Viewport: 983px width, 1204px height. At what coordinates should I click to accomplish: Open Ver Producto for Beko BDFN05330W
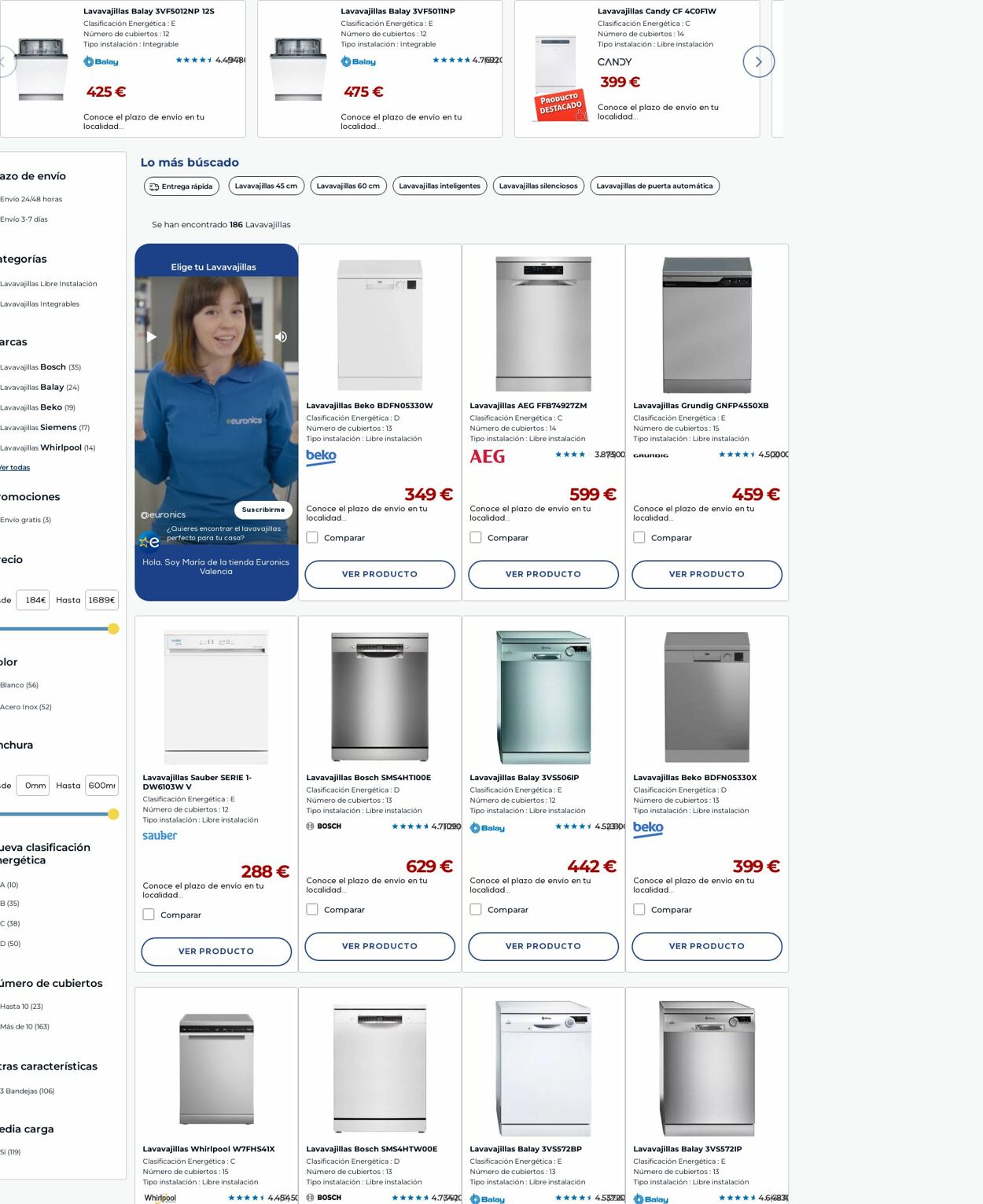[x=380, y=574]
